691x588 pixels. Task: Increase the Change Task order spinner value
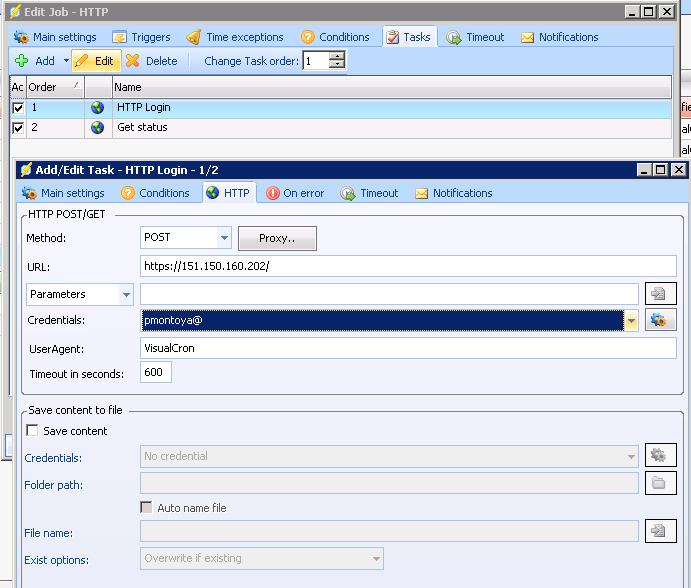point(337,56)
